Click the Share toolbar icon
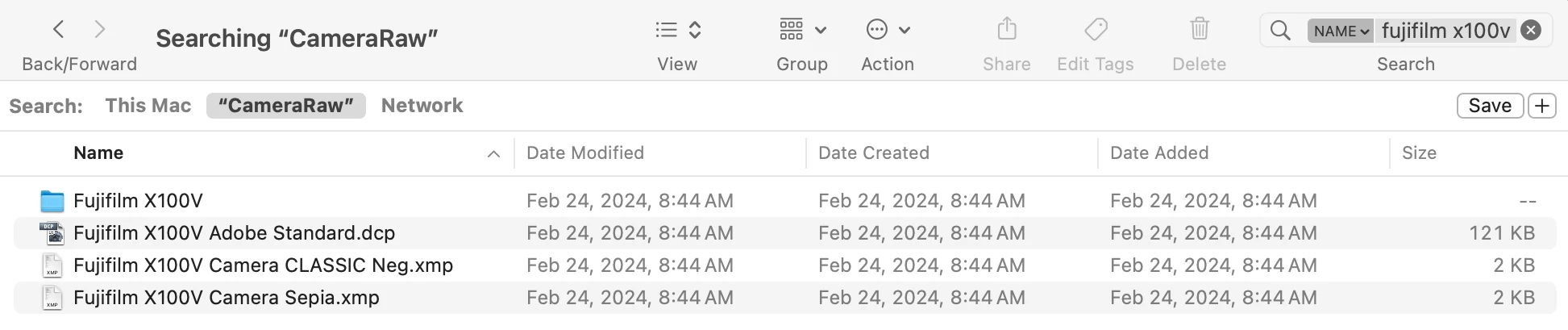Screen dimensions: 1568x330 (1006, 30)
